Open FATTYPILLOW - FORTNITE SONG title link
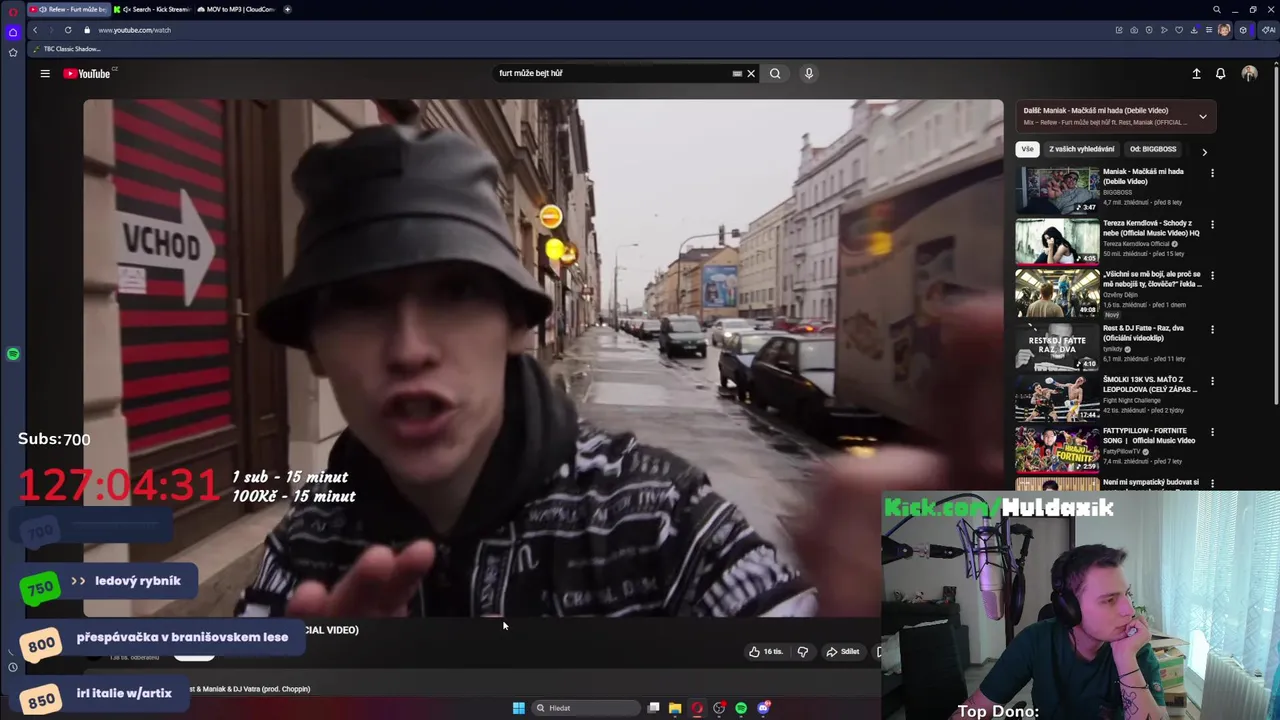This screenshot has width=1280, height=720. pos(1149,436)
